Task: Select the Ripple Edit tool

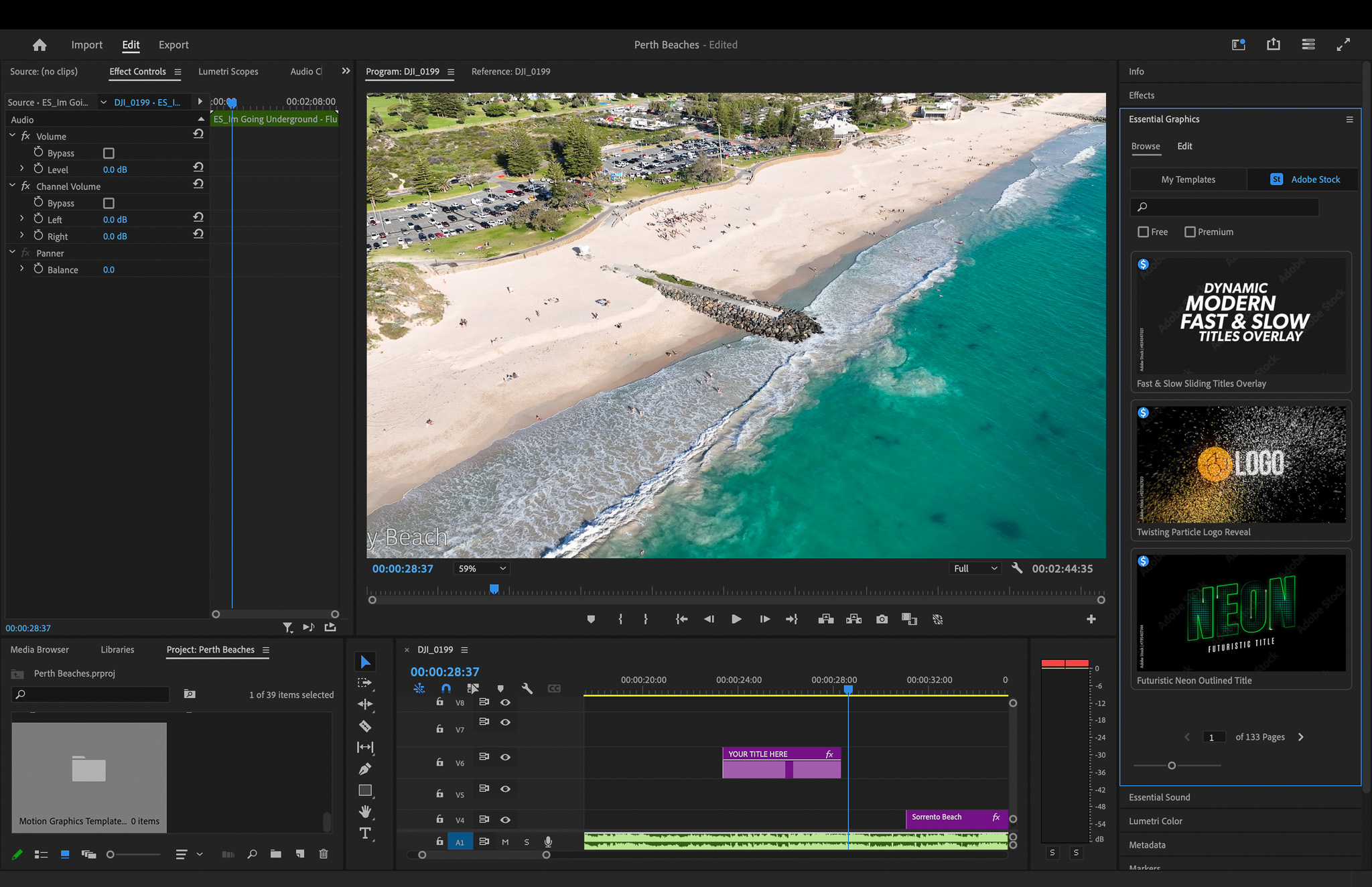Action: pyautogui.click(x=365, y=704)
